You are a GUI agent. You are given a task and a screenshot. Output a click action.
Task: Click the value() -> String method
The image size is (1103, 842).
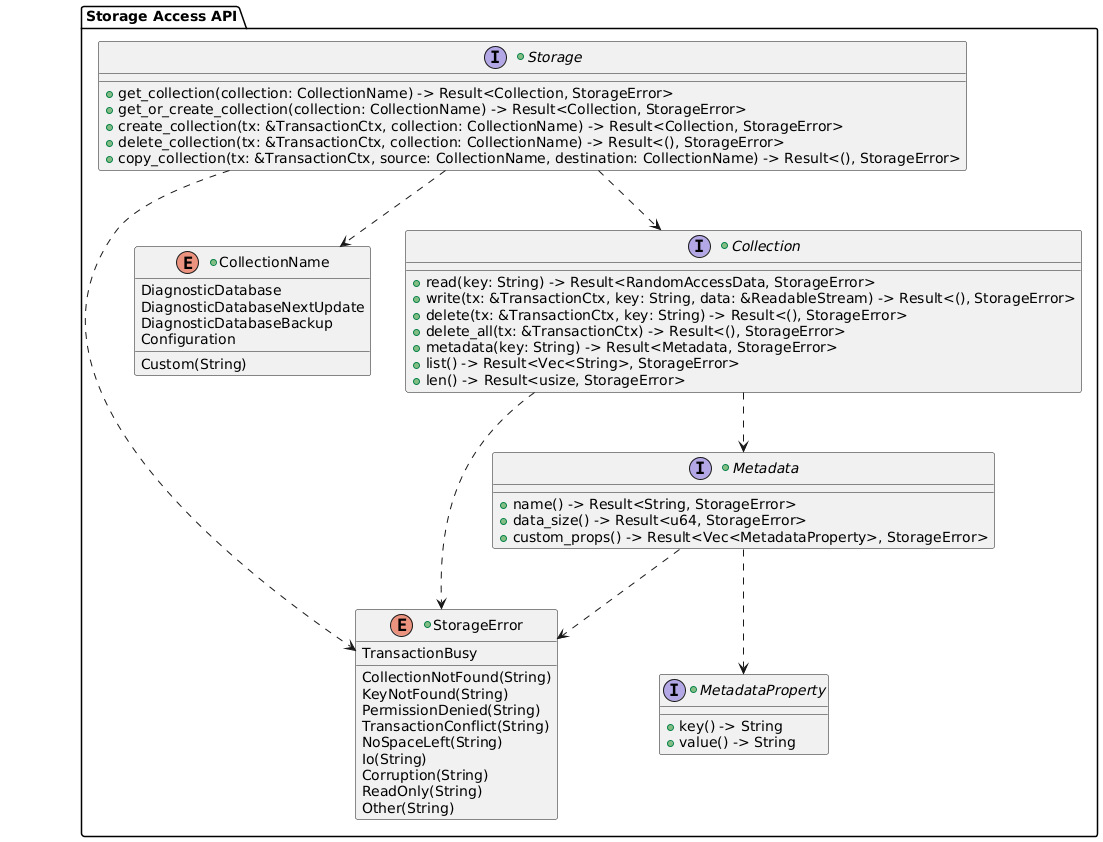[737, 742]
